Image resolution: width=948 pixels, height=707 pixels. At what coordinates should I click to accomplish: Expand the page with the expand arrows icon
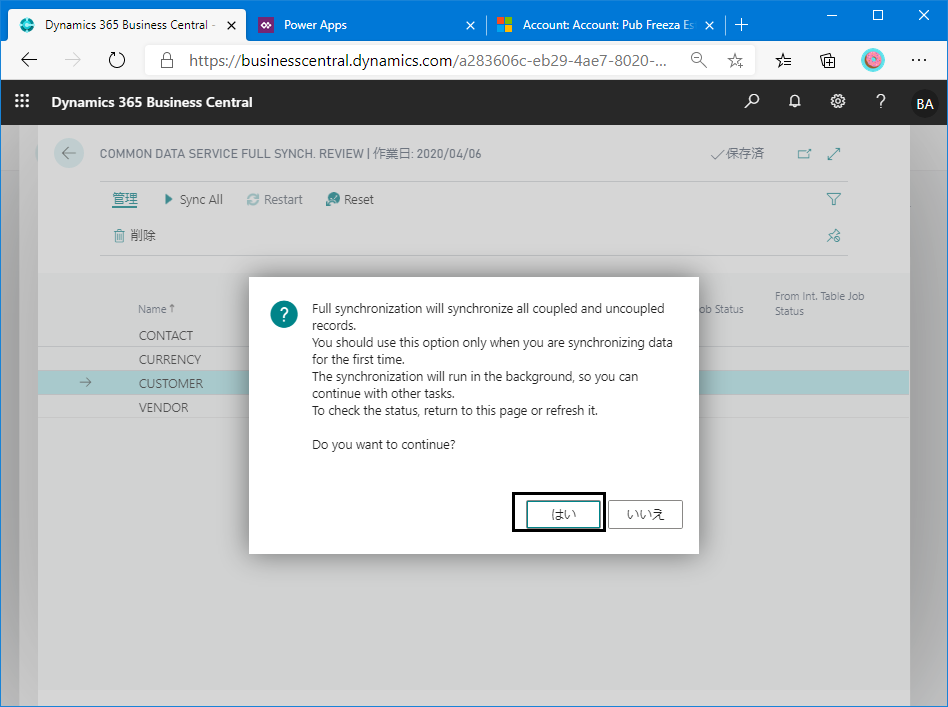(x=834, y=154)
